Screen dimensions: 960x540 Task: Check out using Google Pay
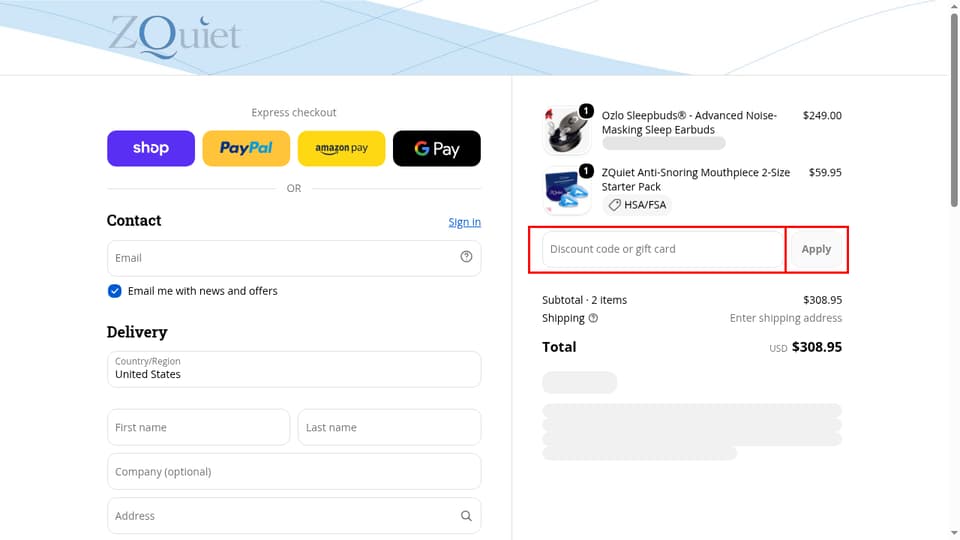point(437,148)
